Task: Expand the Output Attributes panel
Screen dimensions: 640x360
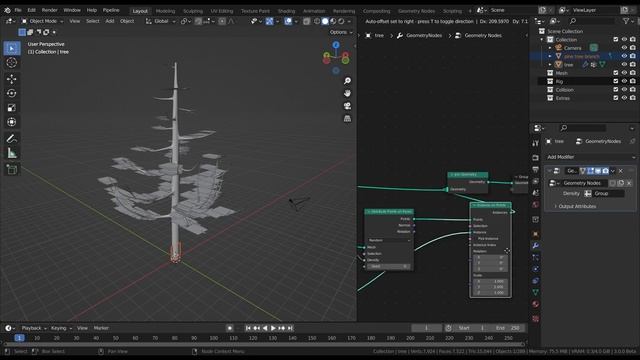Action: tap(577, 207)
